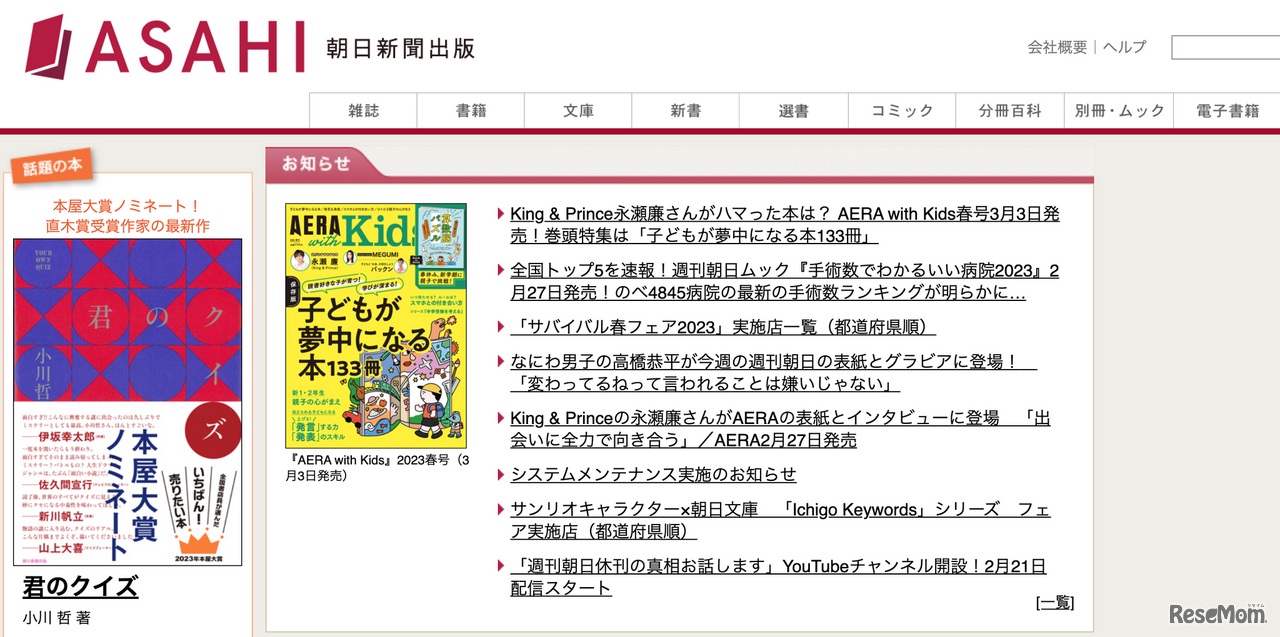Open the 君のクイズ book cover image
This screenshot has width=1280, height=637.
tap(128, 402)
